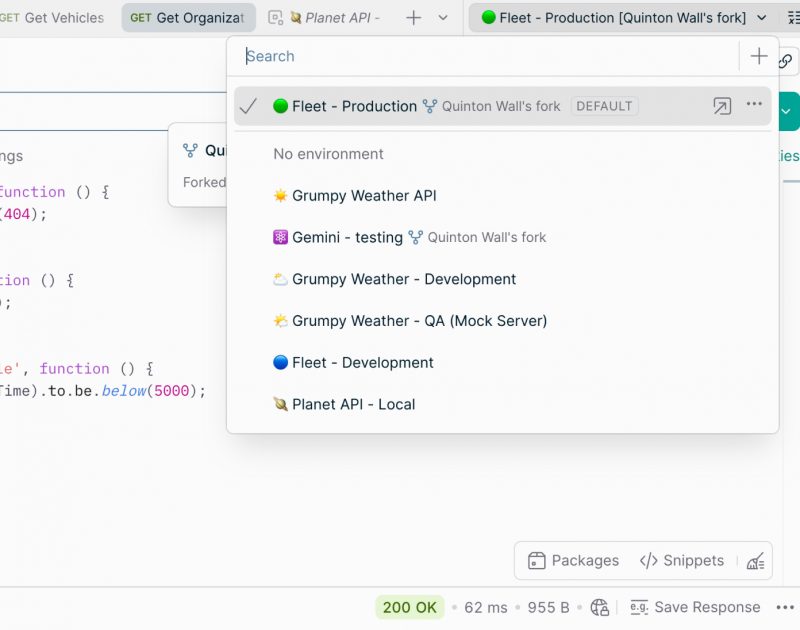This screenshot has height=630, width=800.
Task: Open Packages in script editor
Action: click(x=573, y=561)
